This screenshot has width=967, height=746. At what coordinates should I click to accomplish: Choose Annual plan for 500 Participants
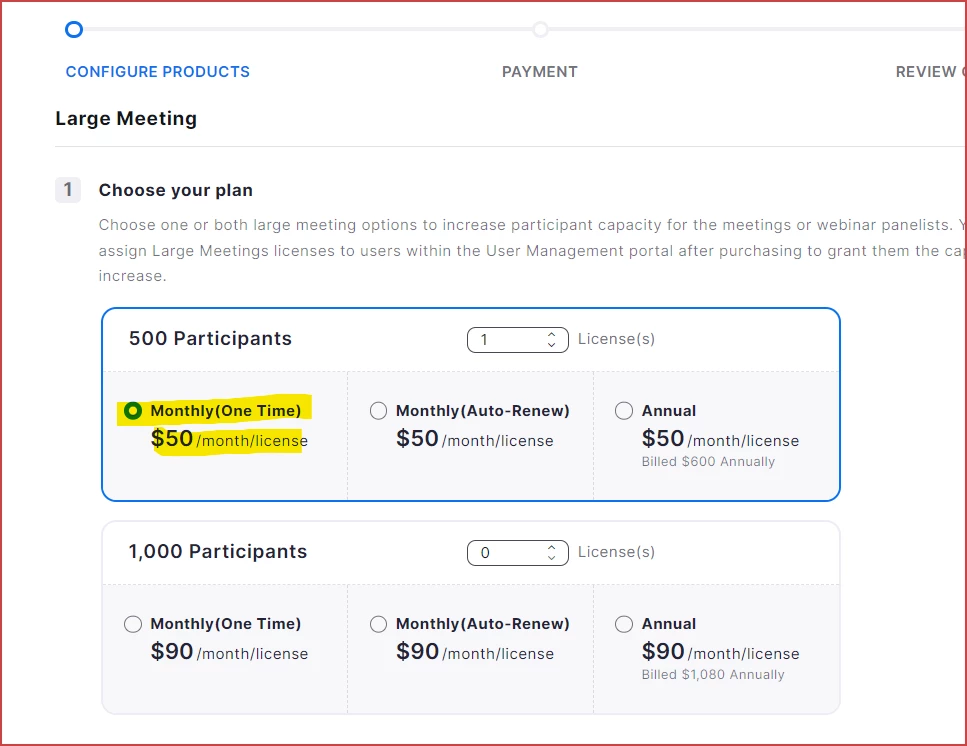tap(624, 411)
